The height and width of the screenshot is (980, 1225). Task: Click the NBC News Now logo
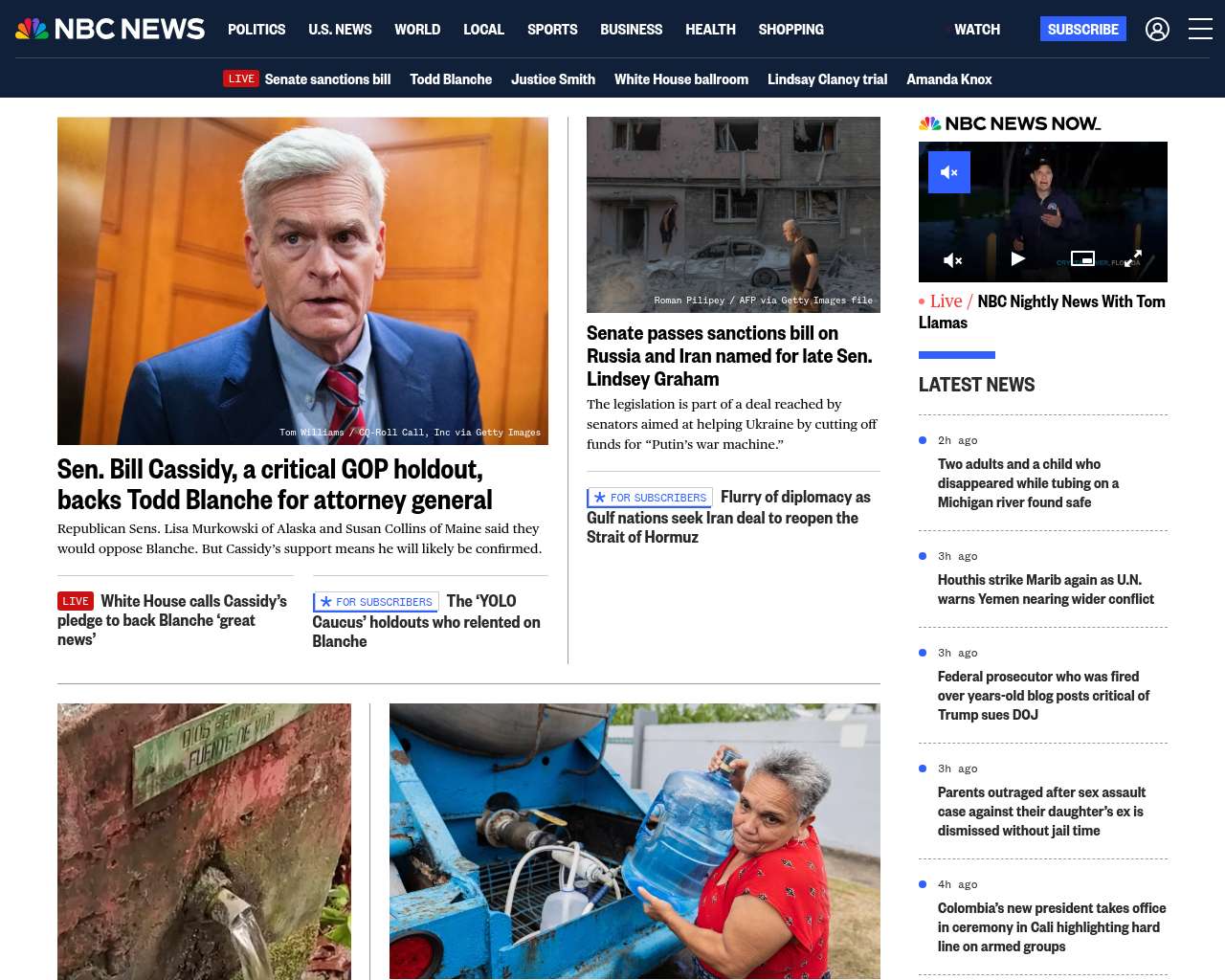(1010, 123)
